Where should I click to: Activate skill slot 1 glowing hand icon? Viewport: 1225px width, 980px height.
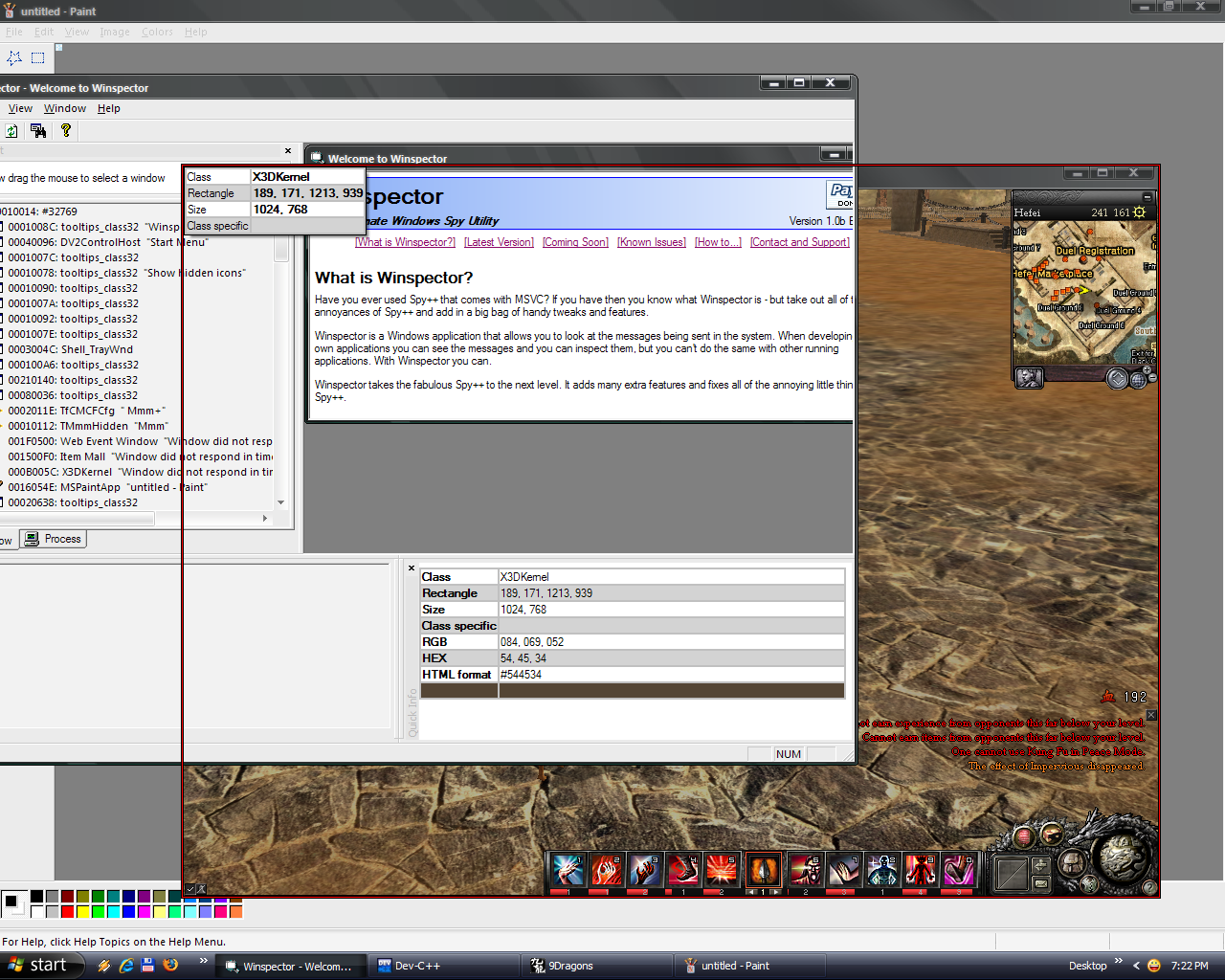point(568,870)
